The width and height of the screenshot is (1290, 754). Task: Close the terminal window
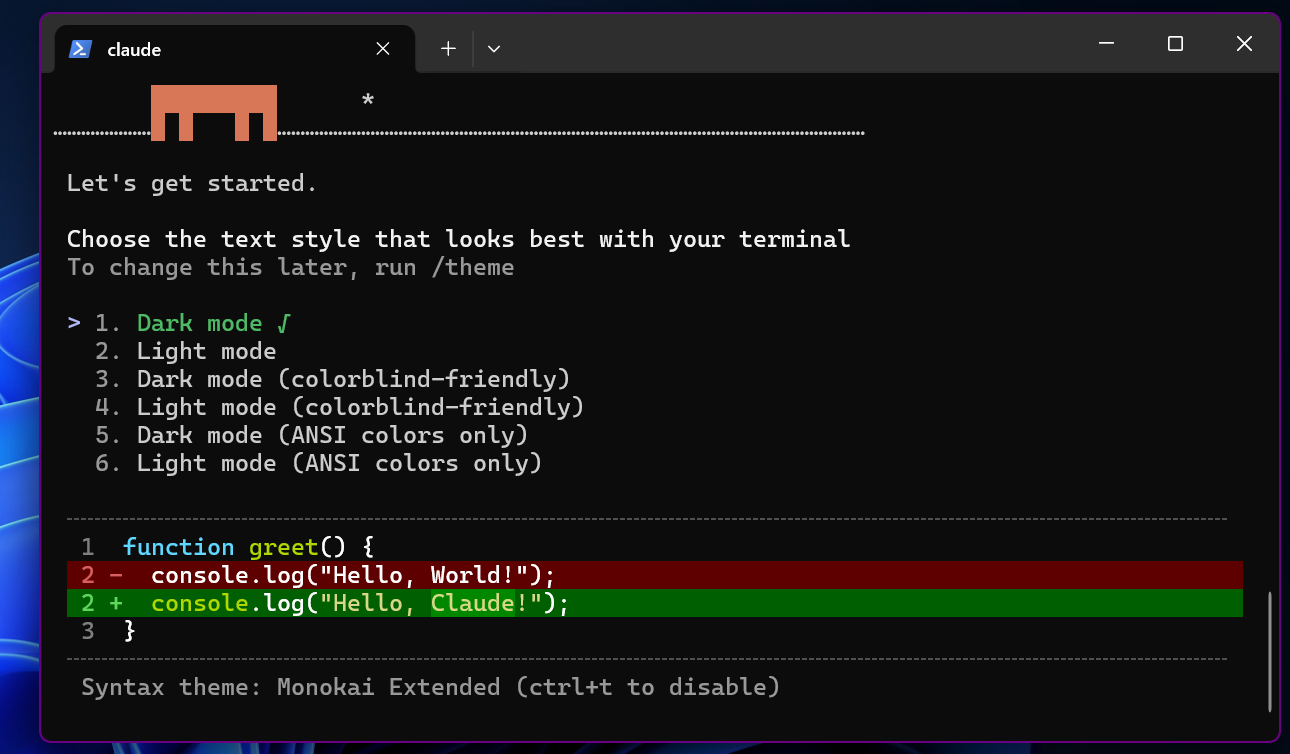pyautogui.click(x=1244, y=44)
